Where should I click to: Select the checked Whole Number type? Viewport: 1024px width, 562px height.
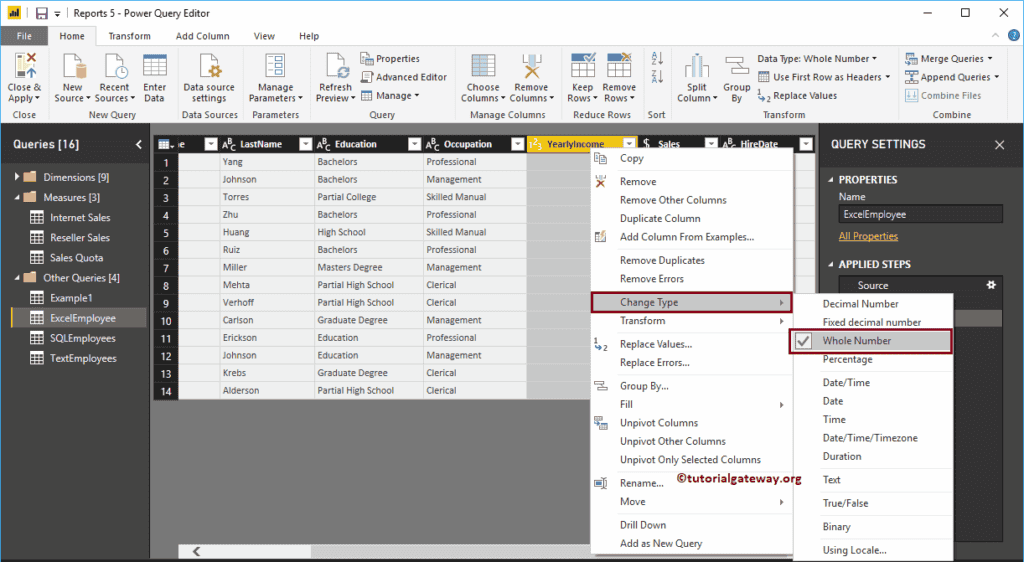coord(871,341)
